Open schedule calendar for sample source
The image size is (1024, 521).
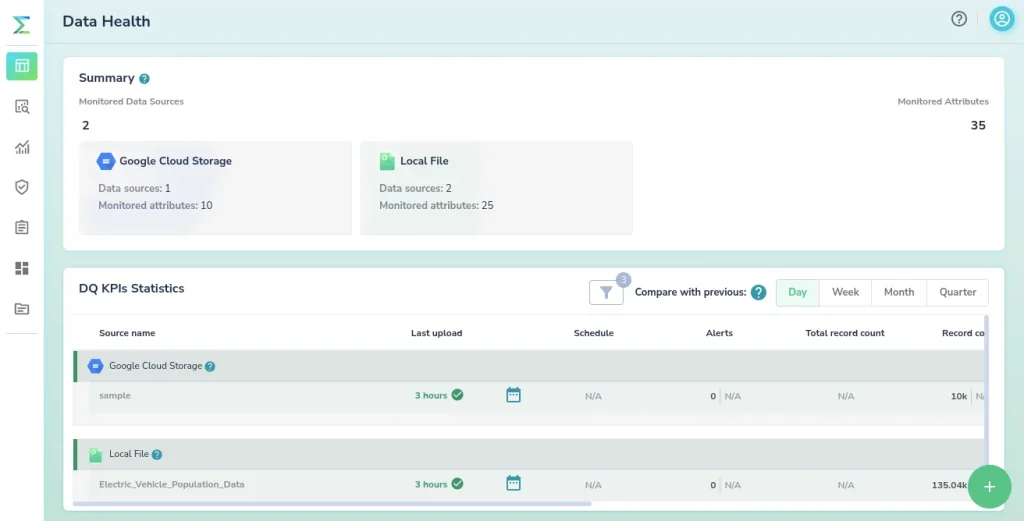click(x=513, y=395)
